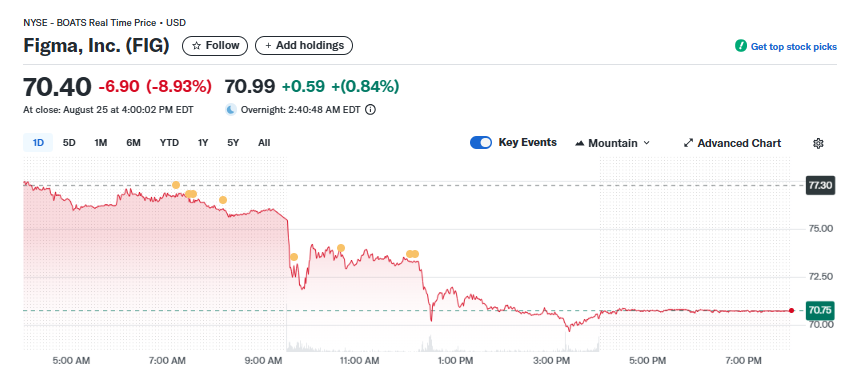This screenshot has height=377, width=855.
Task: Select the YTD range tab
Action: click(x=169, y=143)
